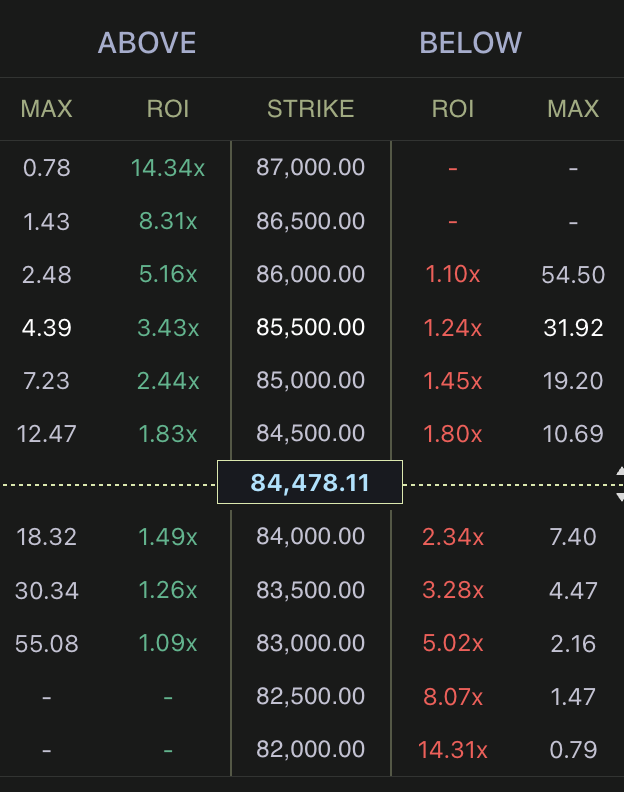Select the 8.07x below ROI option
The image size is (624, 792).
click(453, 697)
